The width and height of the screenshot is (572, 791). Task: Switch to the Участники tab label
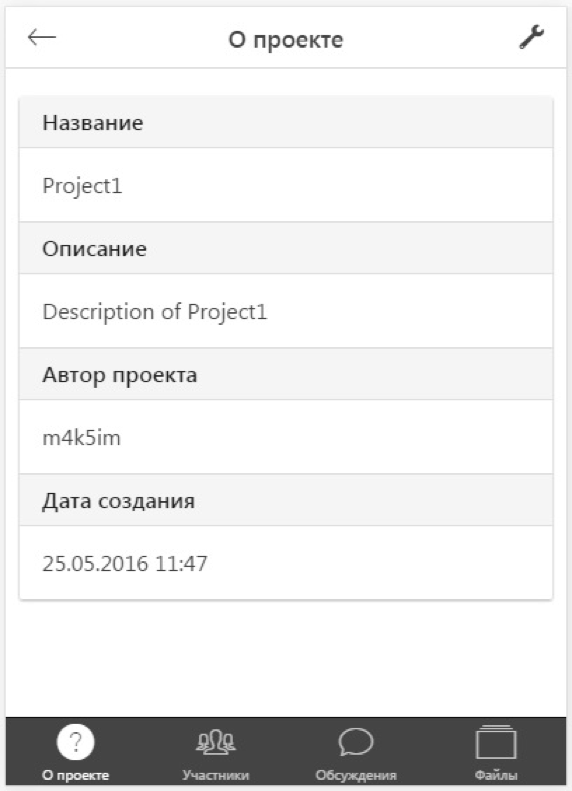pos(215,775)
